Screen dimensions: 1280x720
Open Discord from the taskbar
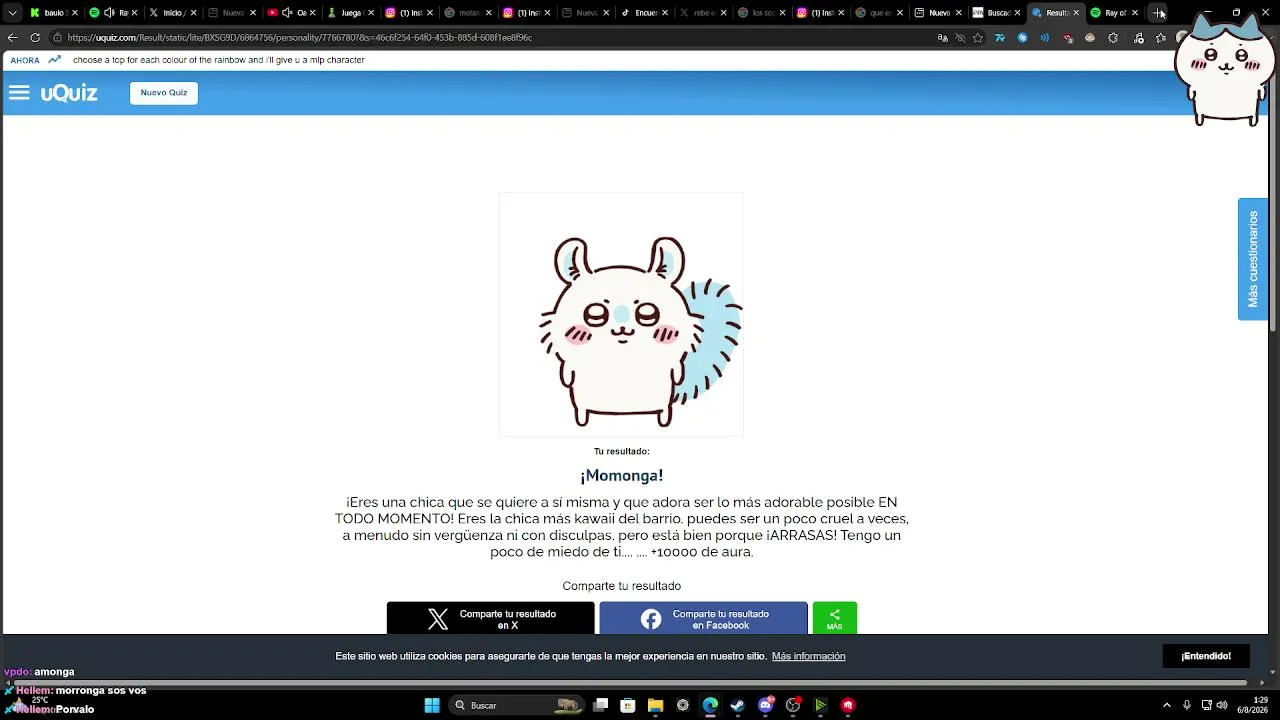point(766,705)
